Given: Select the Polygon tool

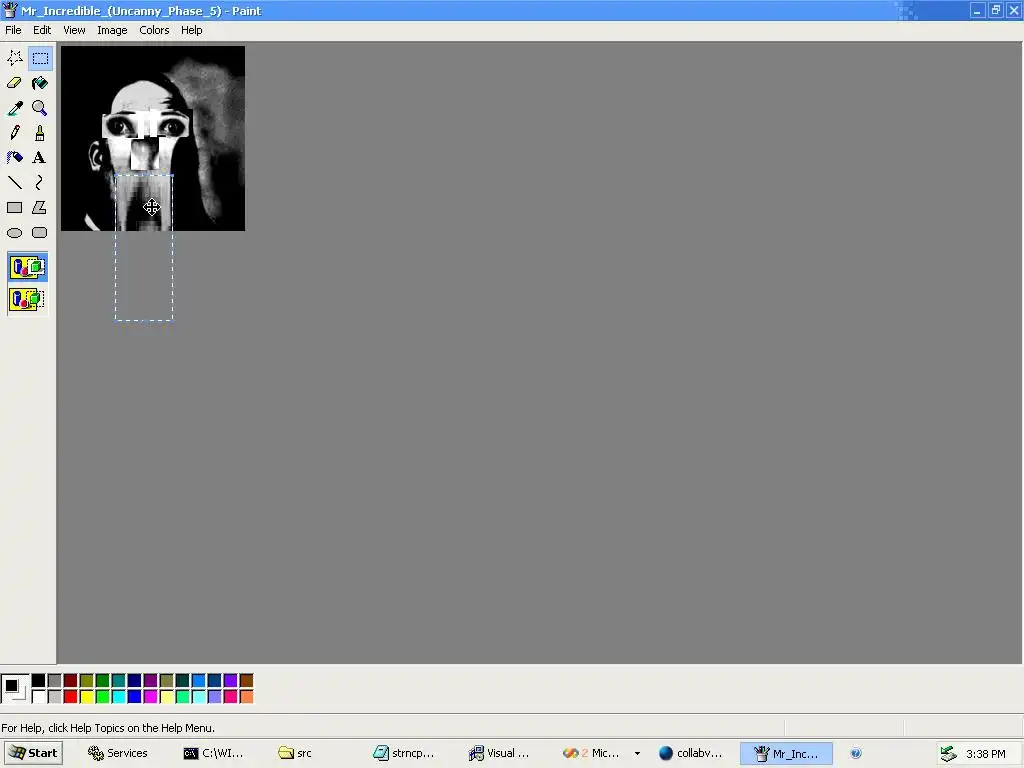Looking at the screenshot, I should (x=40, y=208).
